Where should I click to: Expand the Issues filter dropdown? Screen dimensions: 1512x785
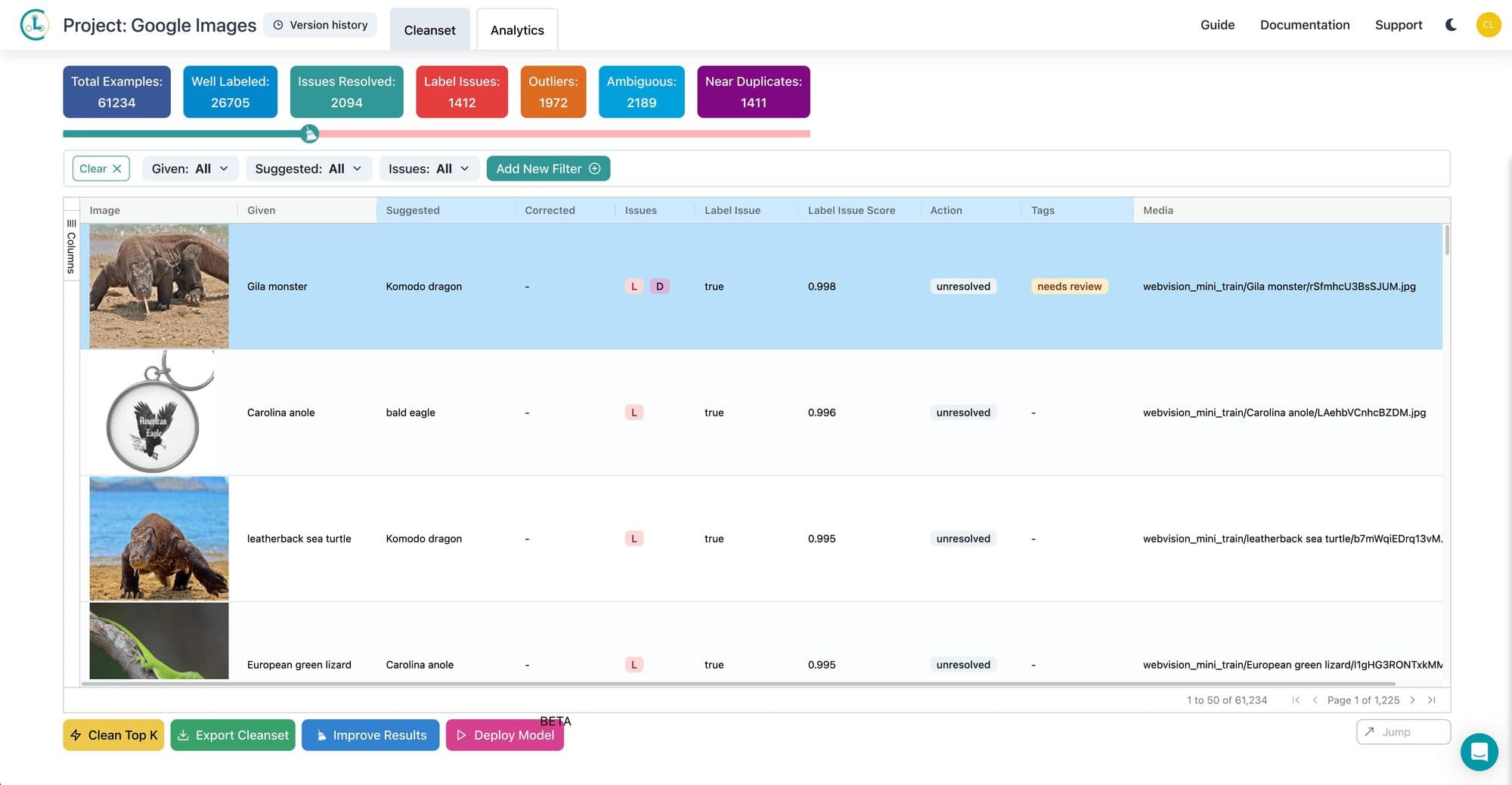pyautogui.click(x=429, y=168)
